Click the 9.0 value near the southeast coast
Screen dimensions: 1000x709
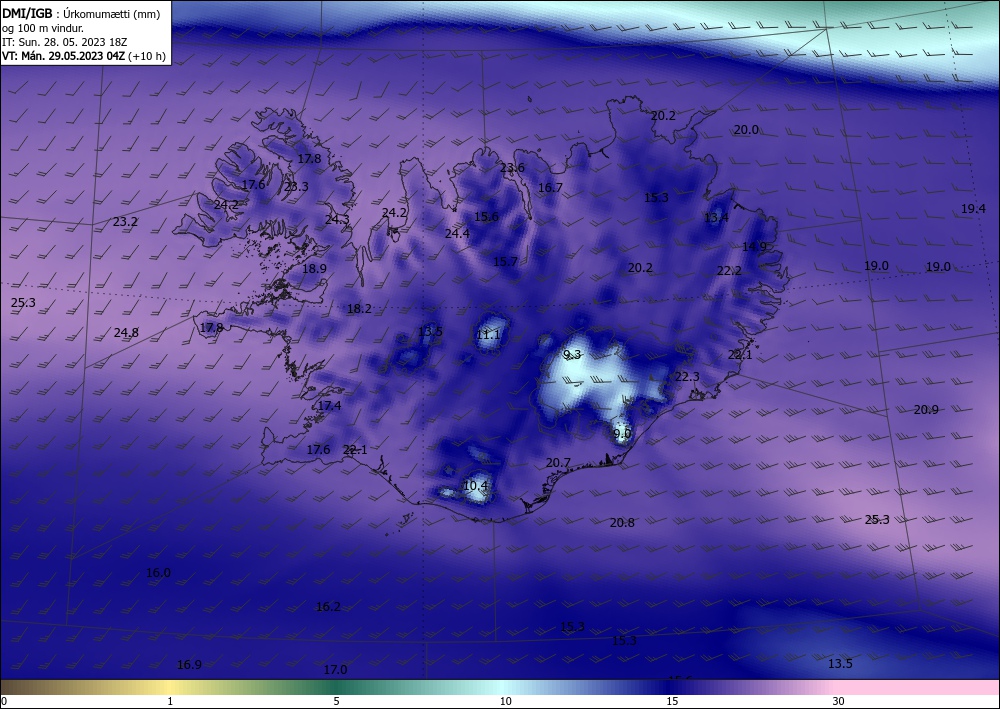[622, 434]
